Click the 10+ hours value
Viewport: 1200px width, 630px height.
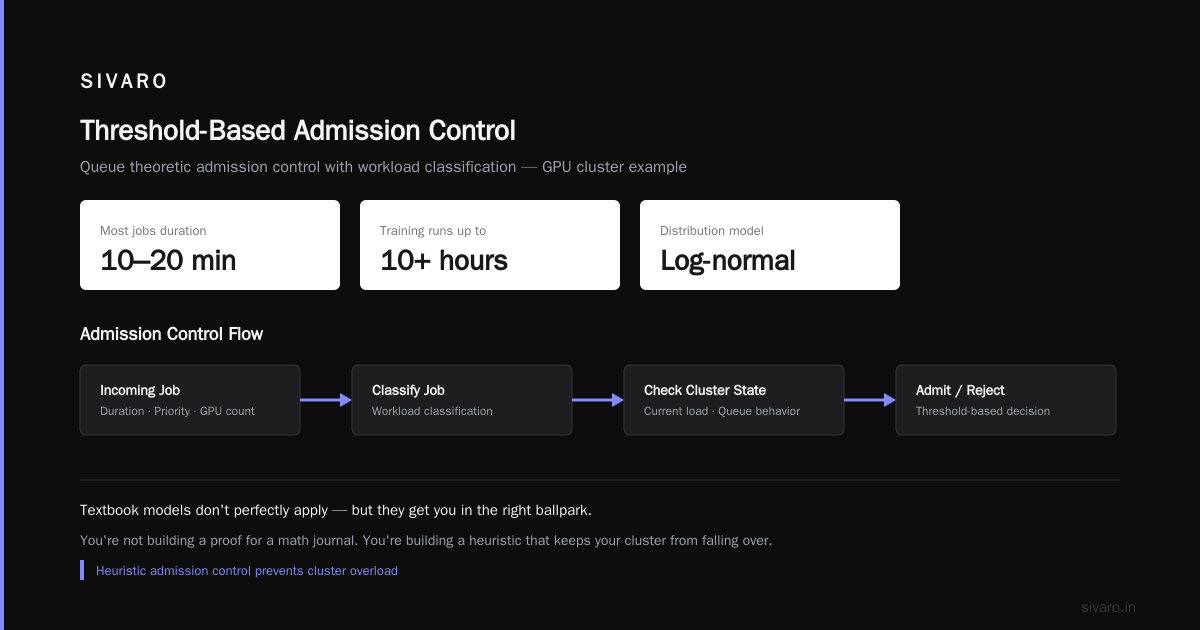pyautogui.click(x=444, y=261)
